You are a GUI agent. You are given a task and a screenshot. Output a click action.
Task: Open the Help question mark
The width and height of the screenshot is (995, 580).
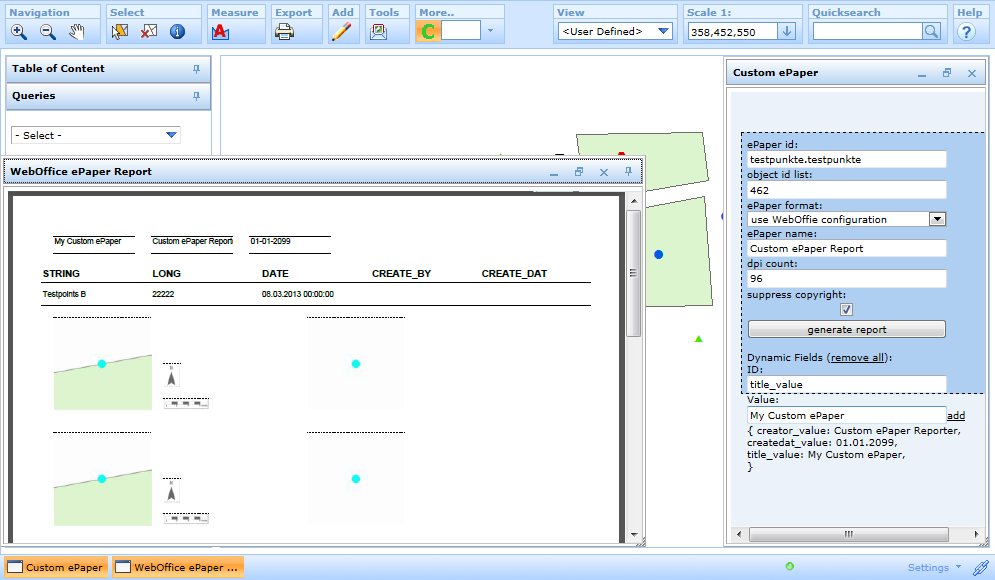coord(966,31)
